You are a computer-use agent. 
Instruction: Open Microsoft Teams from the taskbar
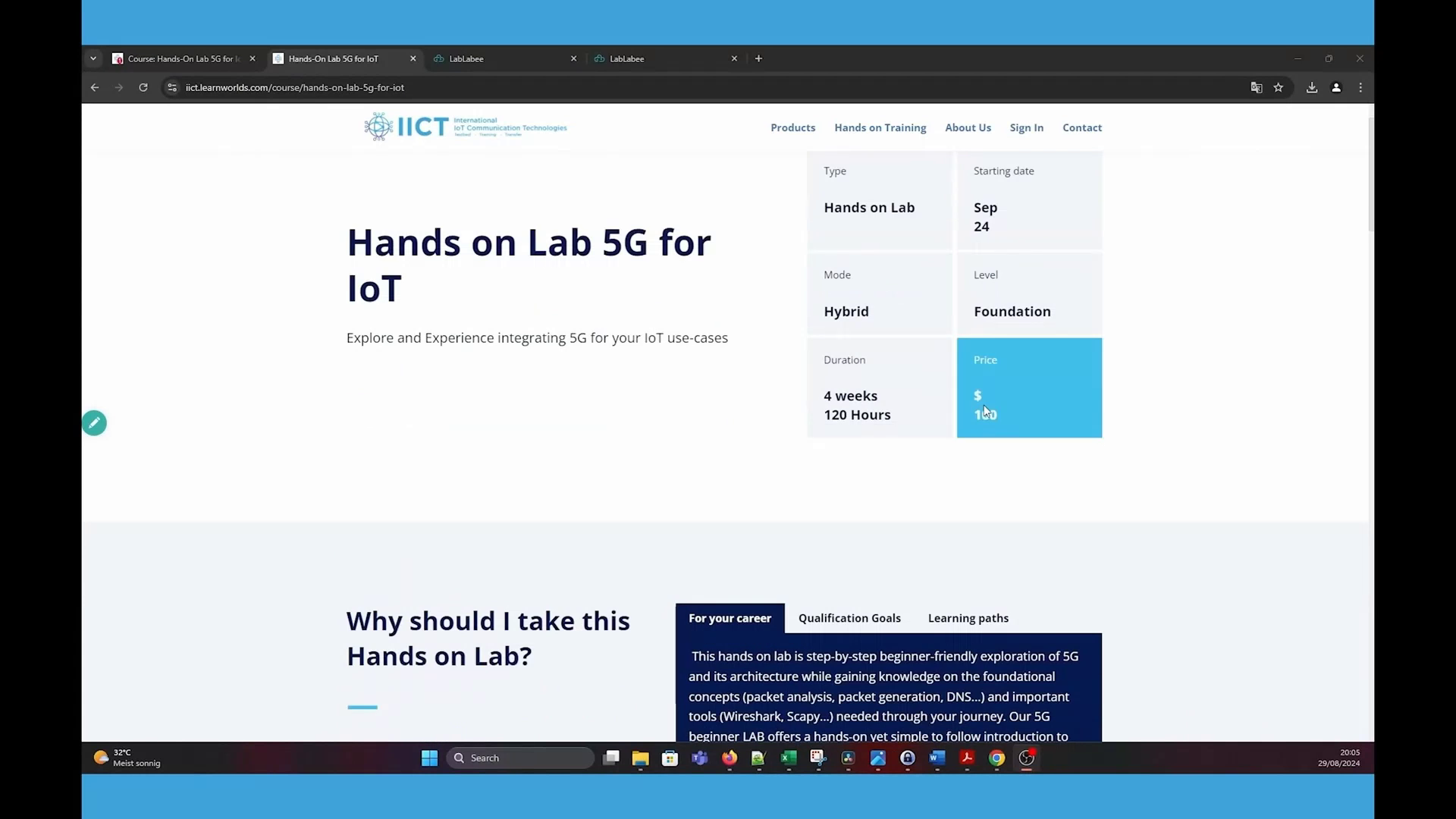click(699, 758)
